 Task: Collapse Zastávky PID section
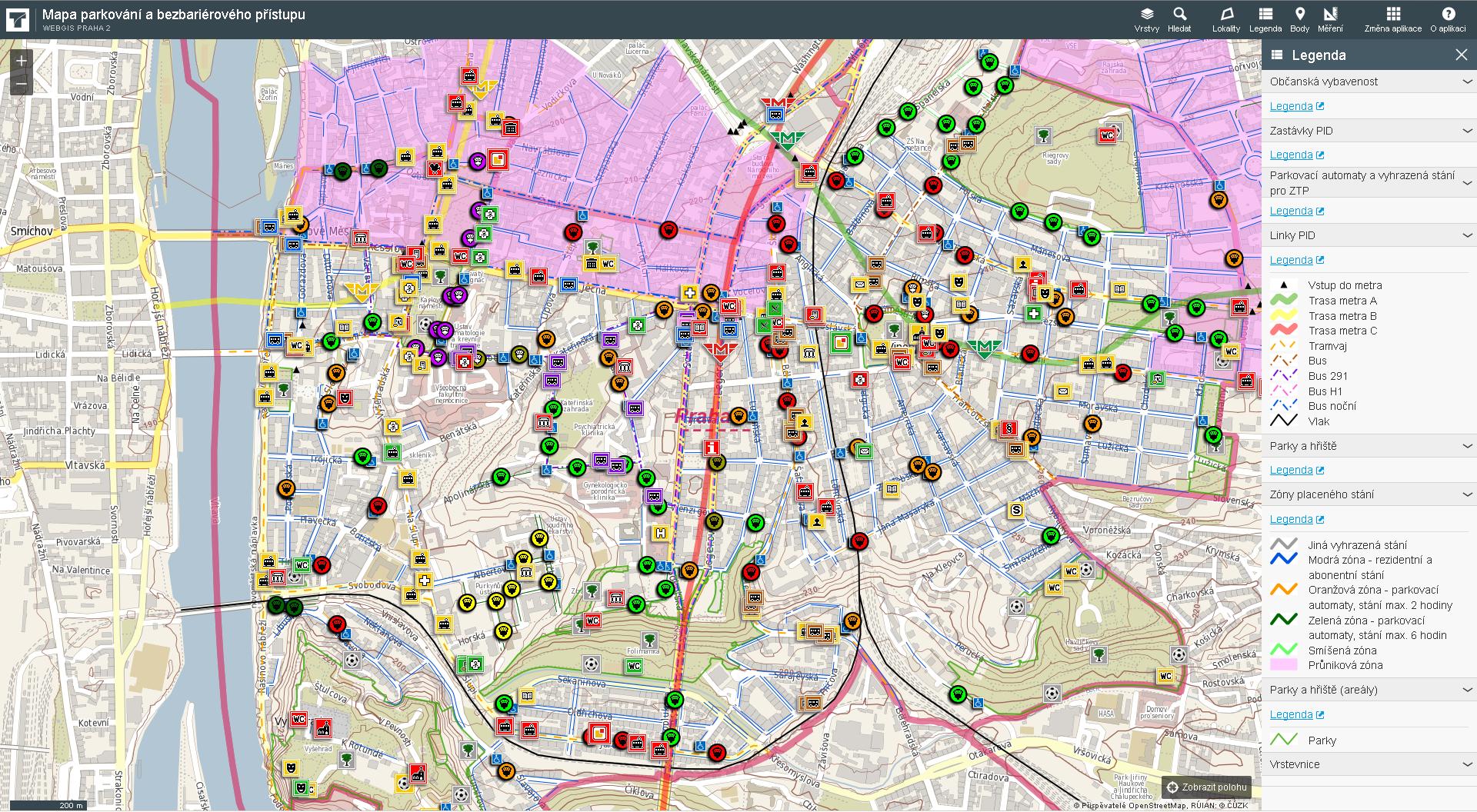(1369, 131)
